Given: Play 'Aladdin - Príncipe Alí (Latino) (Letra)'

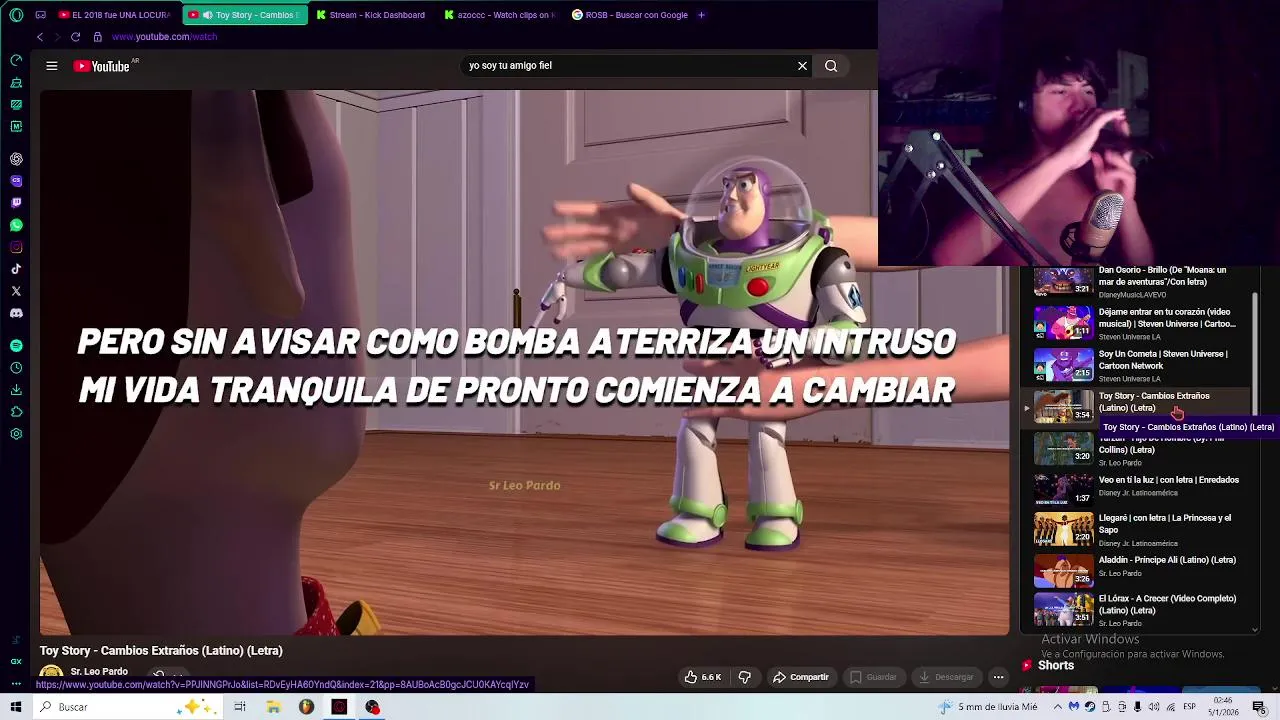Looking at the screenshot, I should (1167, 560).
